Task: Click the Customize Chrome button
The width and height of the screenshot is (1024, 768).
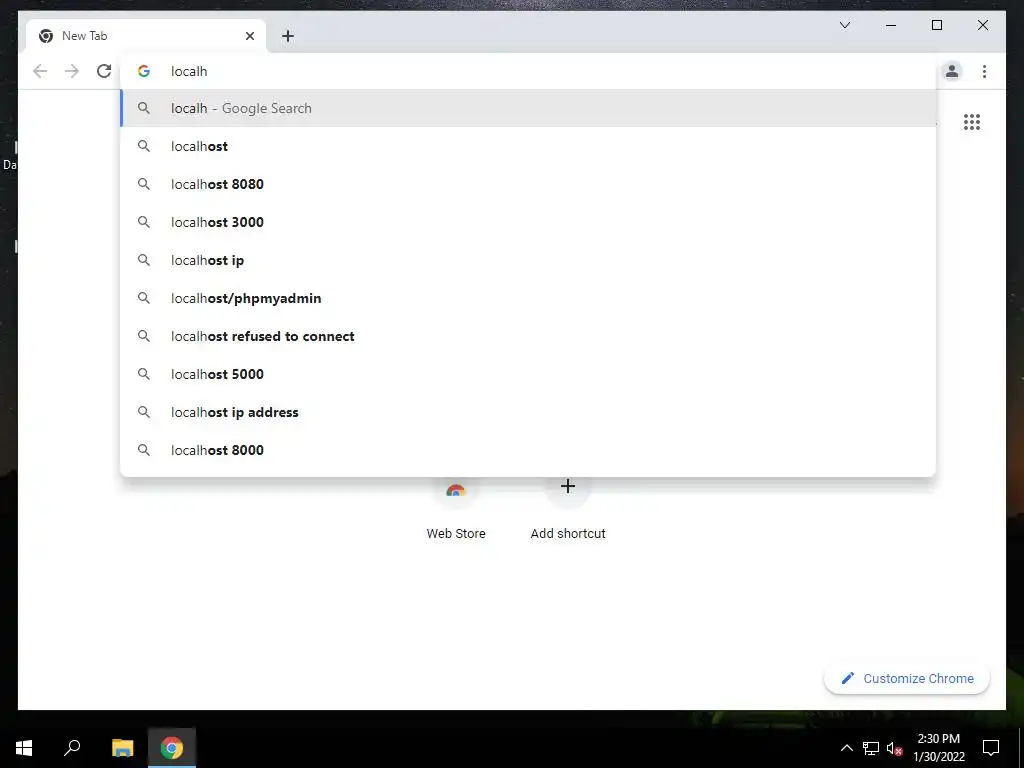Action: click(x=907, y=679)
